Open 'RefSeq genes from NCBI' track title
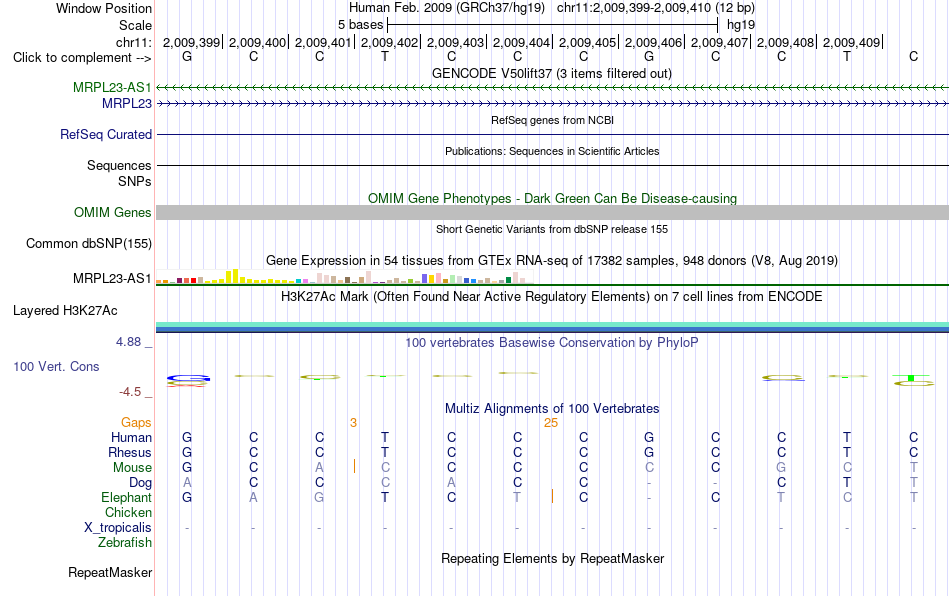 coord(552,120)
